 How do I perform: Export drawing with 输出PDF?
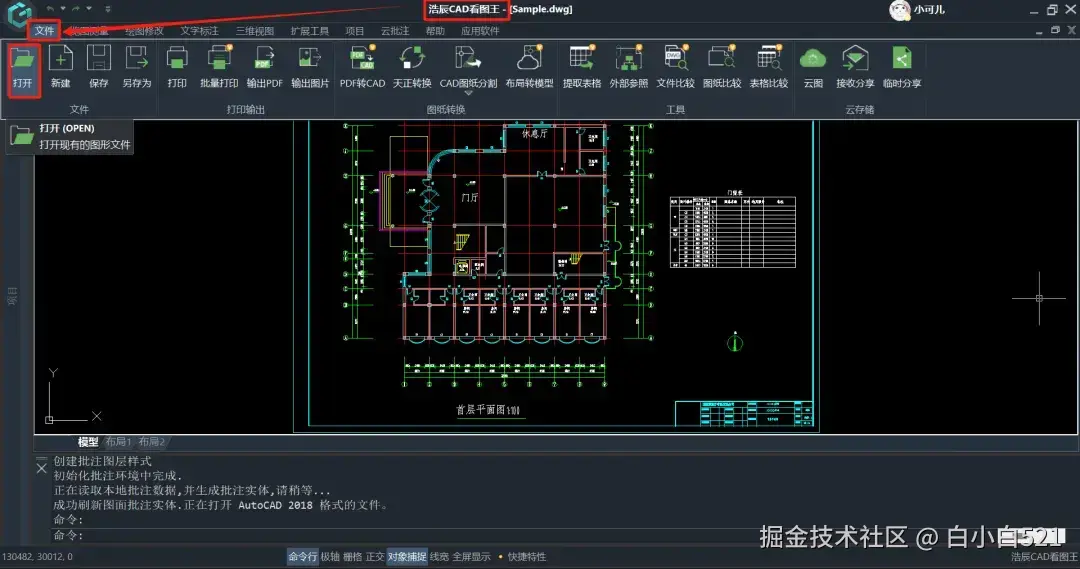click(264, 68)
